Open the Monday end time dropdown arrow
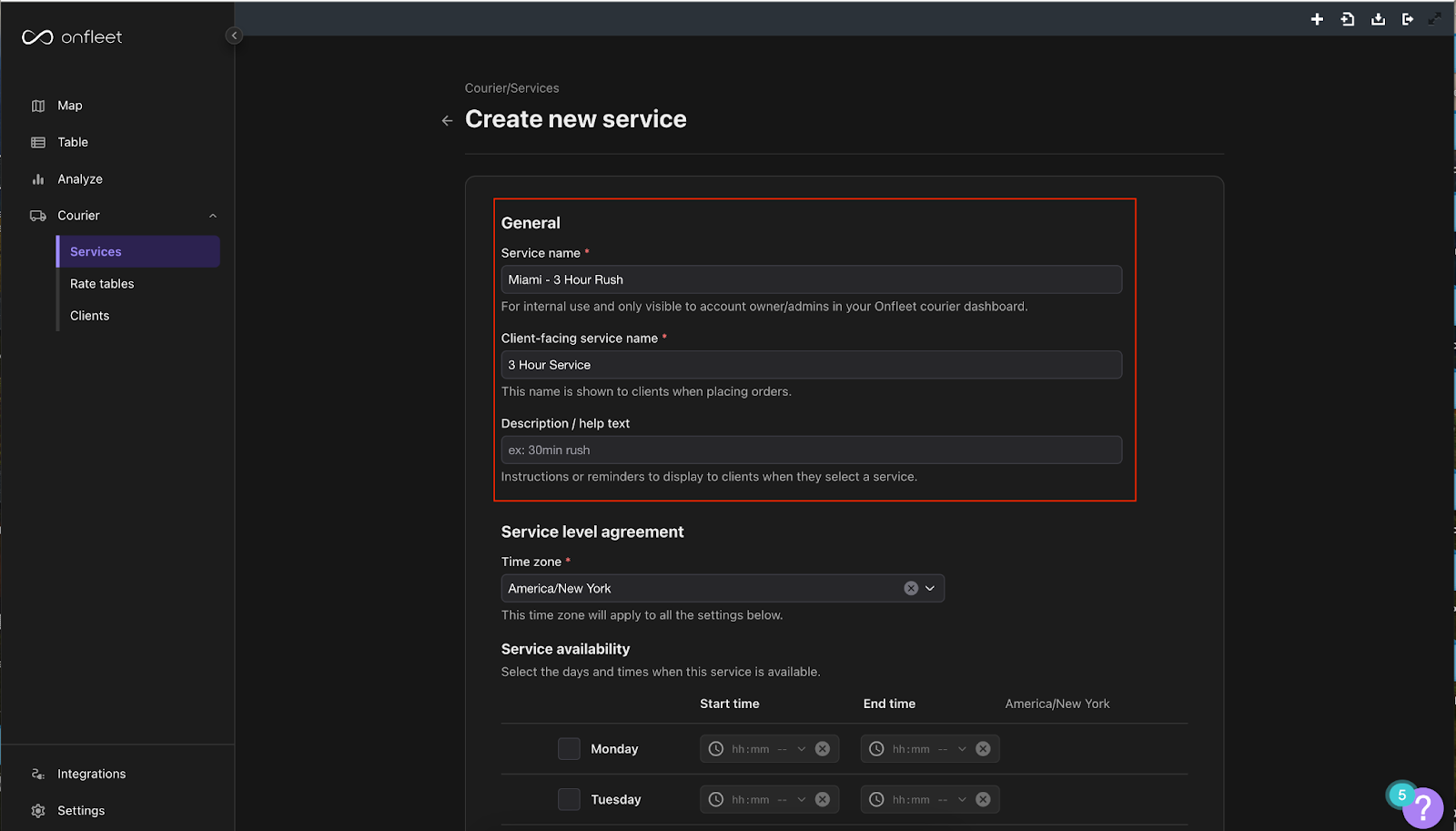The image size is (1456, 831). tap(962, 749)
